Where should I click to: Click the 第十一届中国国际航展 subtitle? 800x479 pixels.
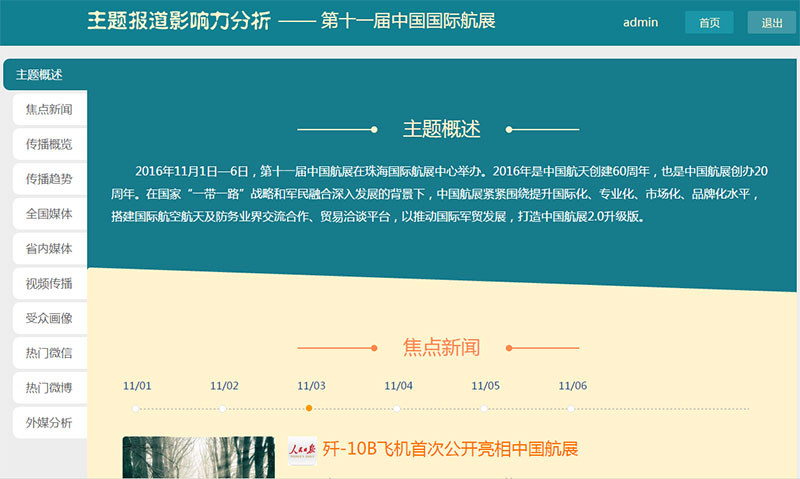coord(408,21)
